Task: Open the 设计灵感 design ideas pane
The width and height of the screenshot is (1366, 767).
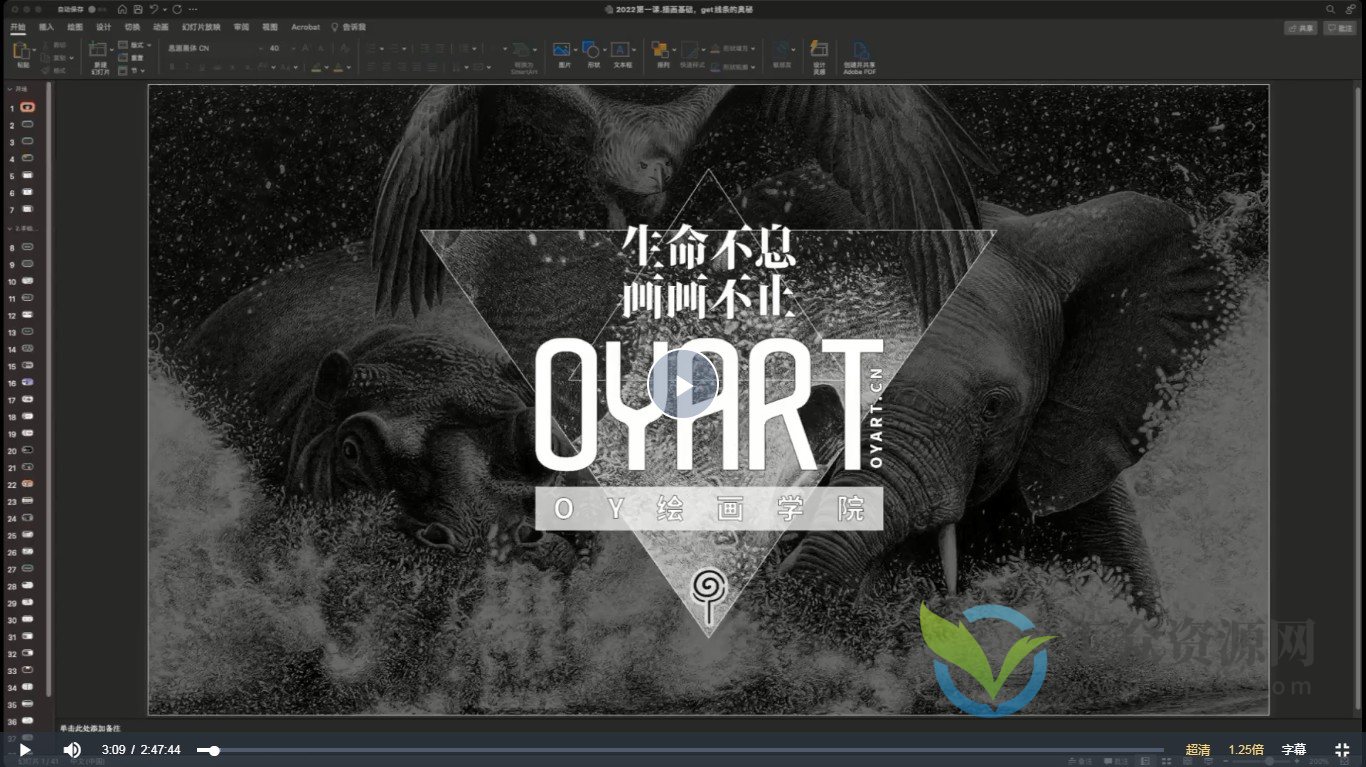Action: (819, 58)
